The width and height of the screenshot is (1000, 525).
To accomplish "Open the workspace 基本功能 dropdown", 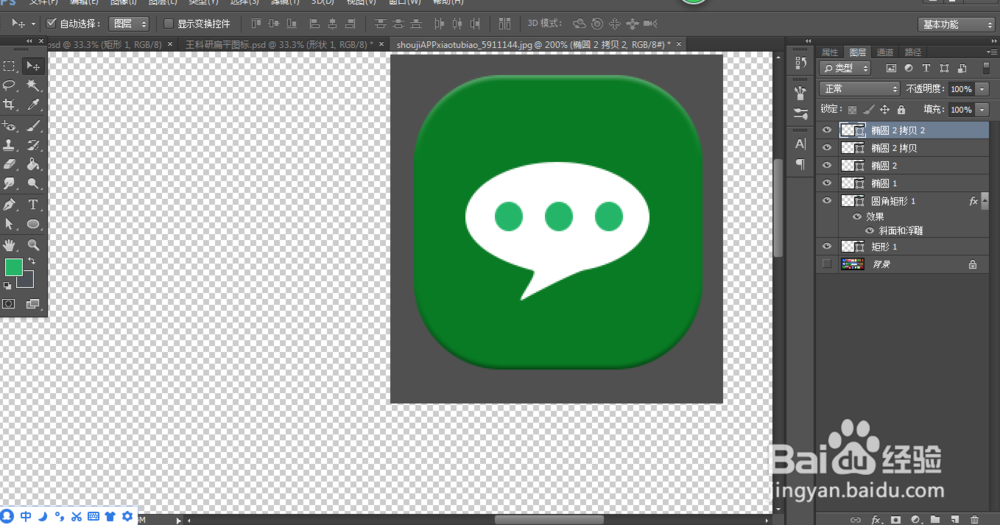I will point(956,24).
